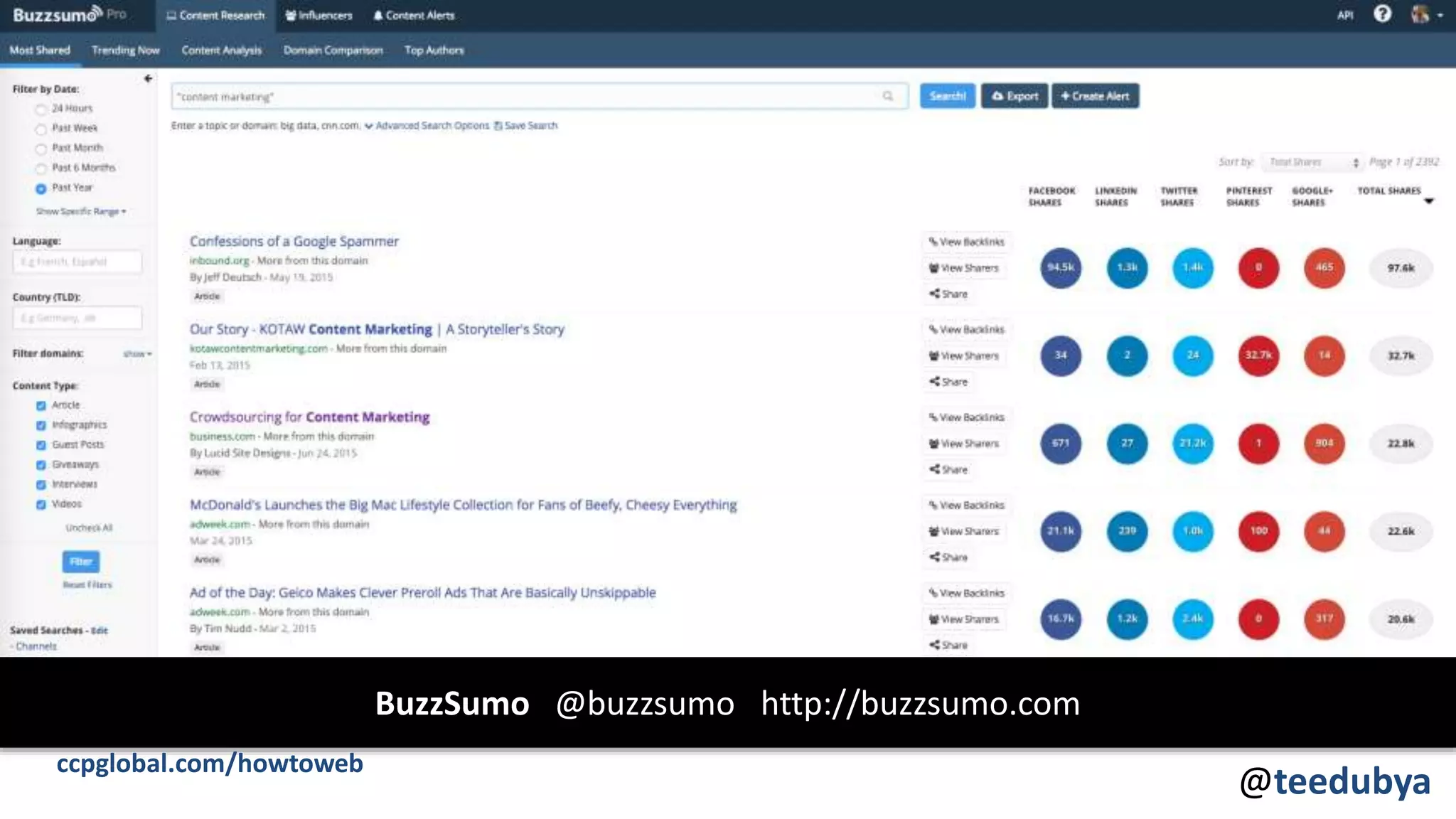This screenshot has width=1456, height=819.
Task: Click the Facebook shares bubble 16.7k
Action: (x=1061, y=619)
